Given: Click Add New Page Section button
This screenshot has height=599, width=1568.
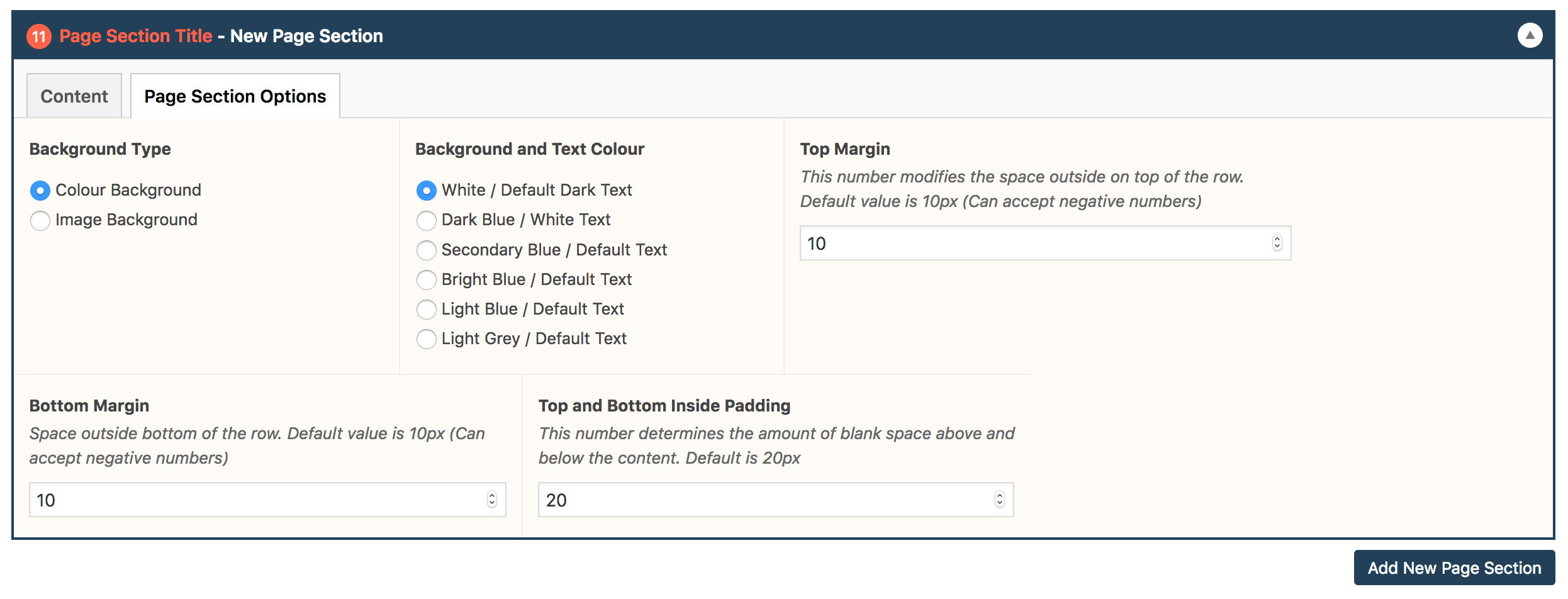Looking at the screenshot, I should tap(1454, 568).
